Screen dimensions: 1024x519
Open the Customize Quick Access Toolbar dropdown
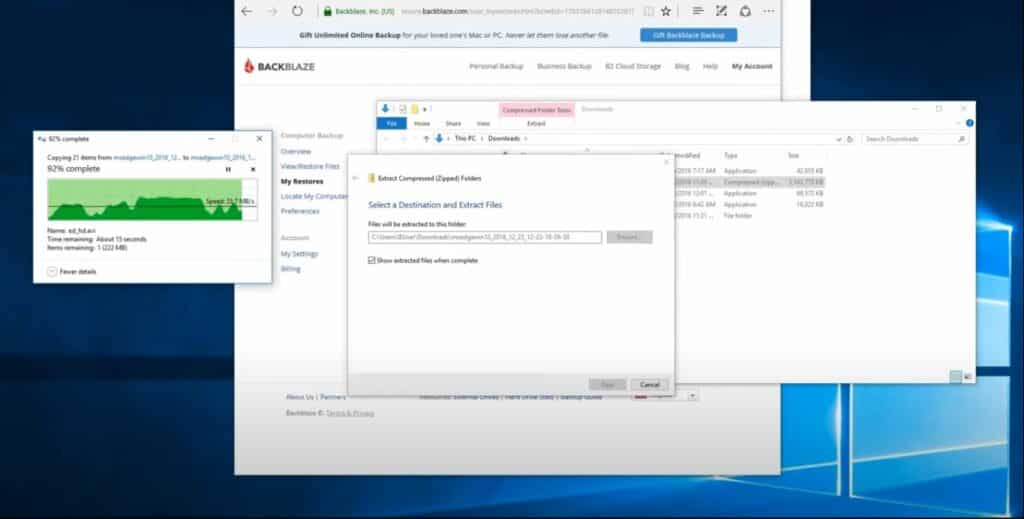coord(424,110)
